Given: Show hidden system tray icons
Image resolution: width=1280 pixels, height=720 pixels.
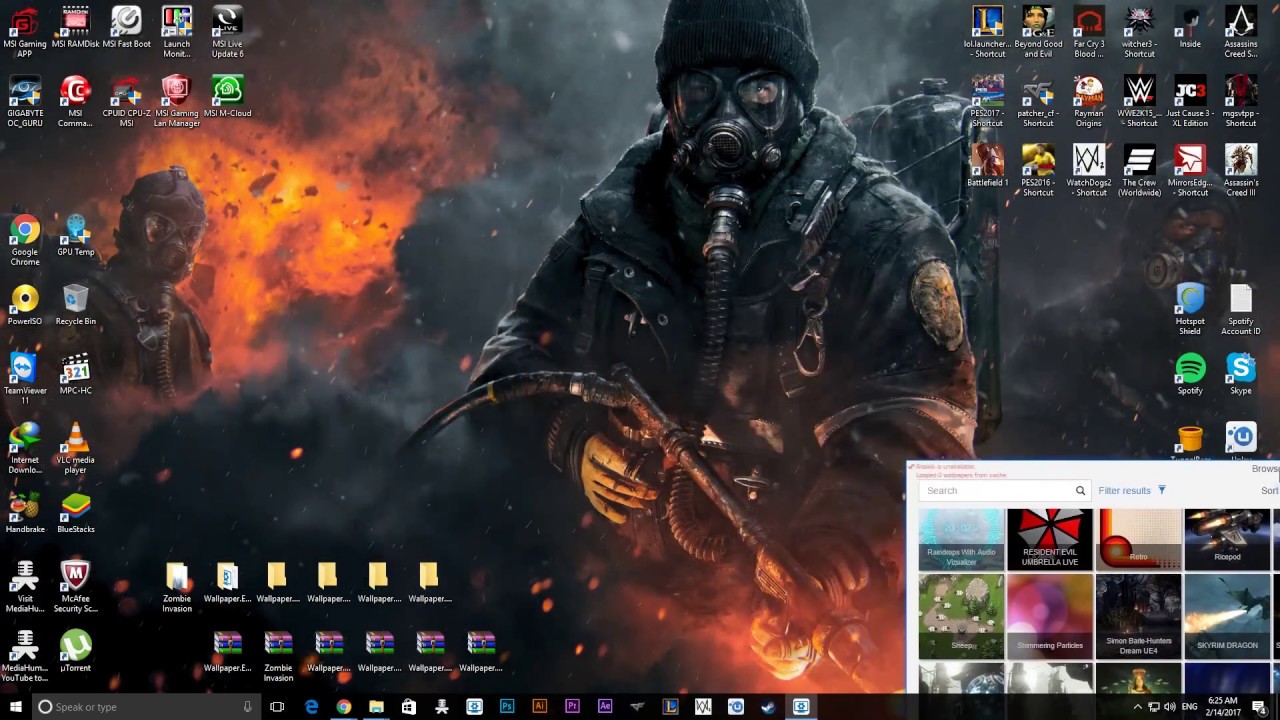Looking at the screenshot, I should [x=1137, y=707].
